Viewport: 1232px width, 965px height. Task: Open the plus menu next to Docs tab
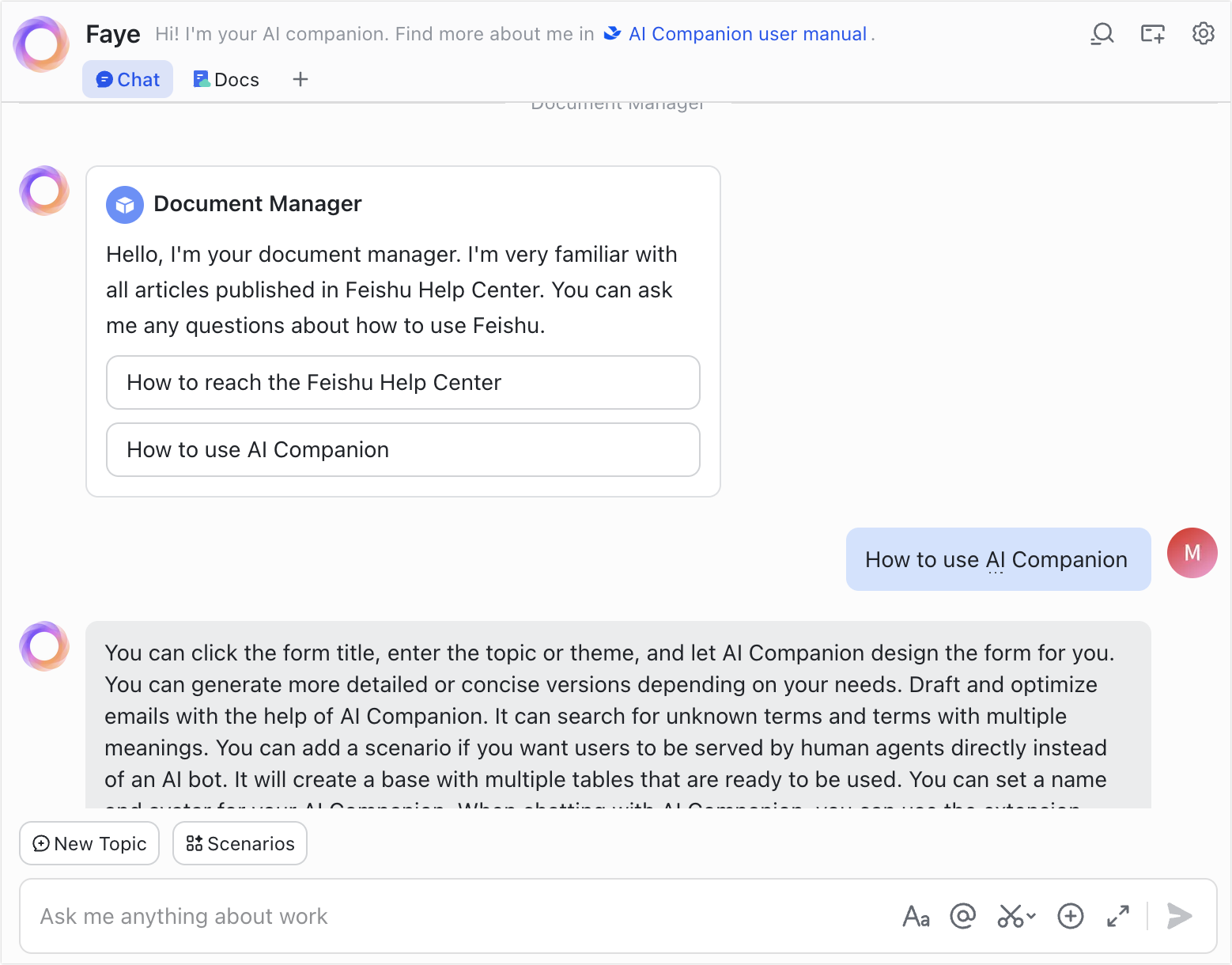pos(300,79)
